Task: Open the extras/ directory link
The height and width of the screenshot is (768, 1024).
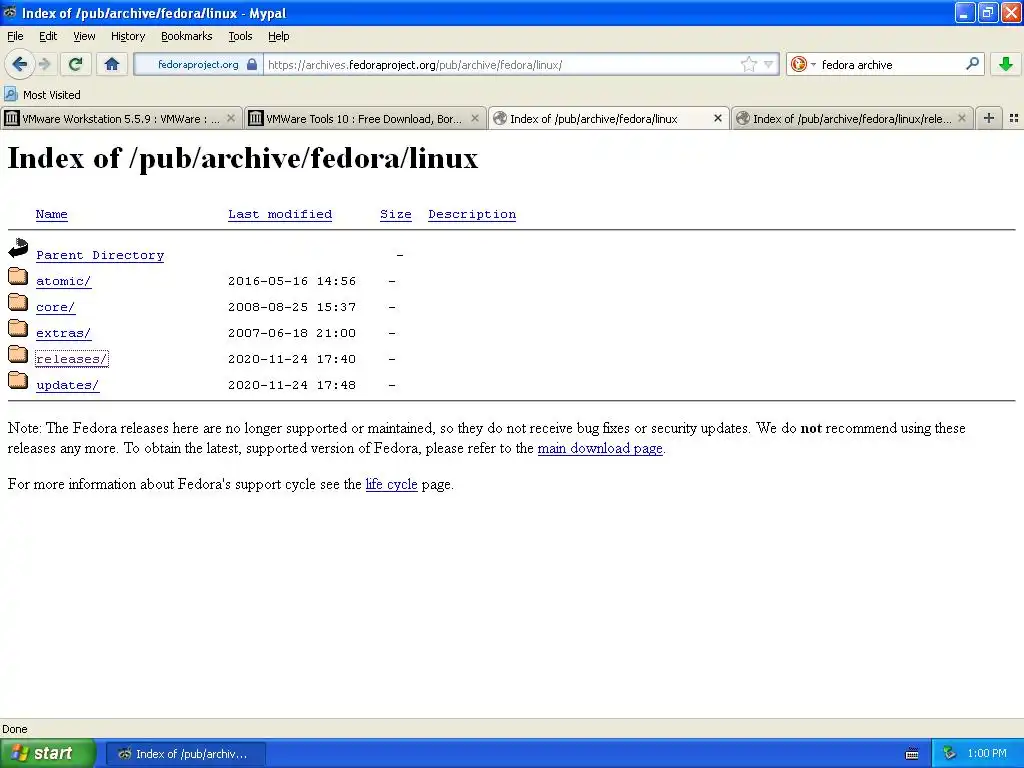Action: click(63, 333)
